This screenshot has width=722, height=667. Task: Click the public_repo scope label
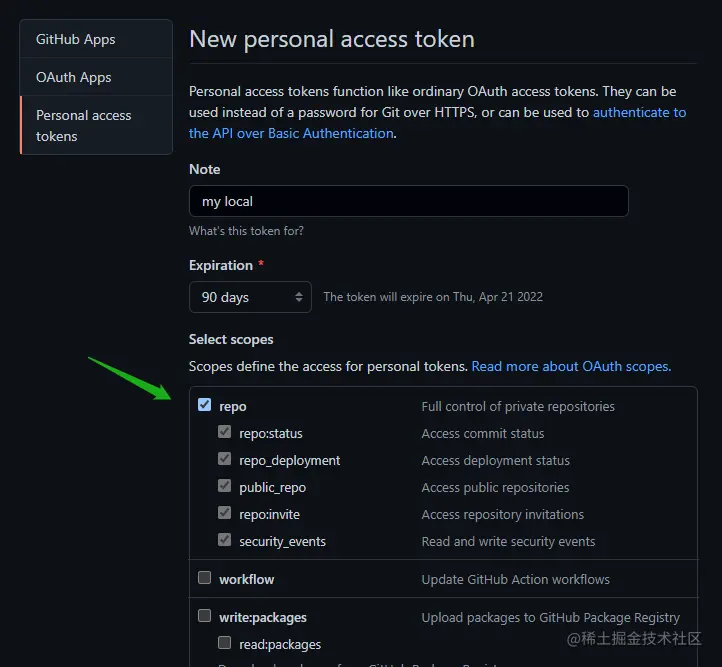tap(273, 488)
